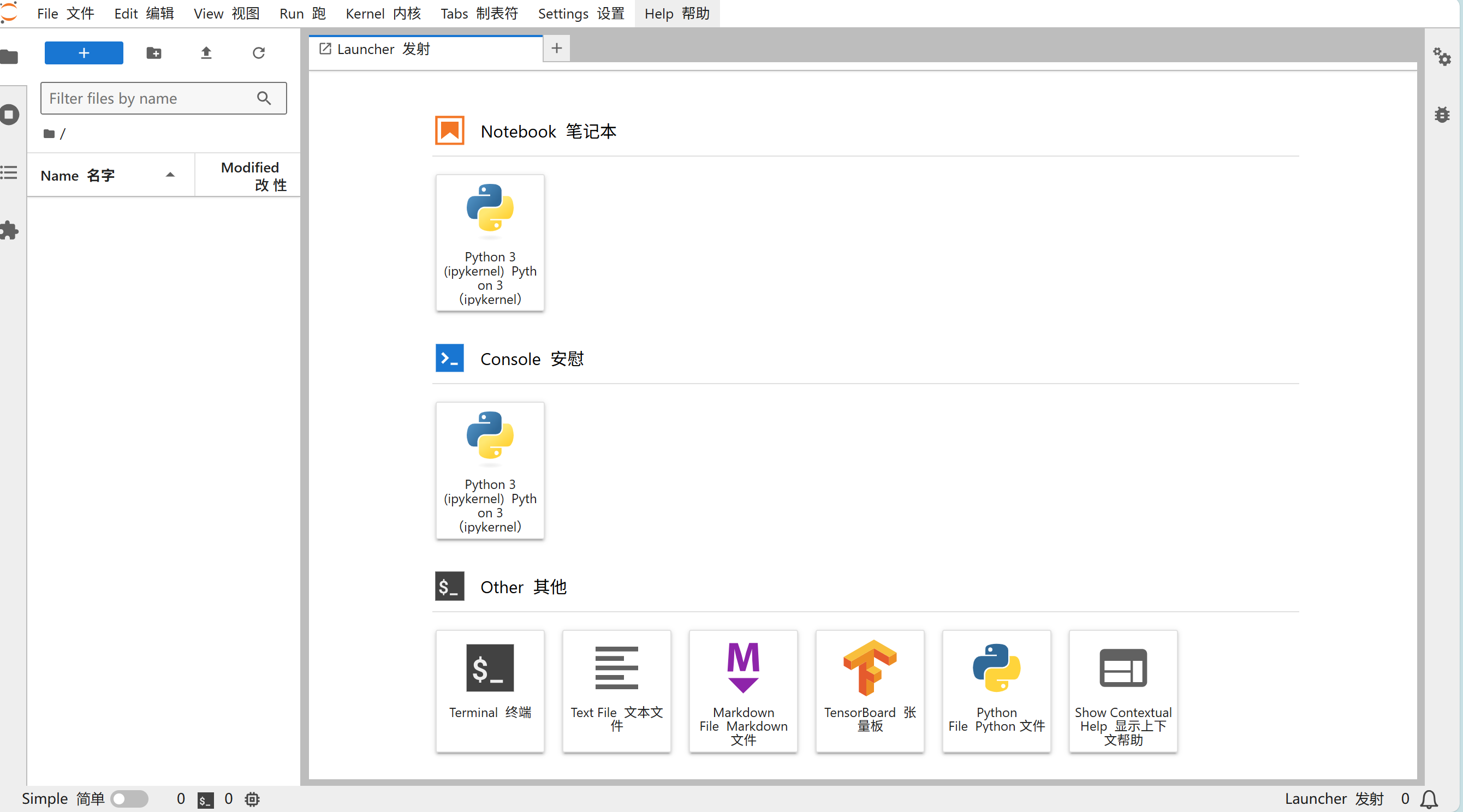This screenshot has height=812, width=1463.
Task: Click the root folder breadcrumb icon
Action: [50, 134]
